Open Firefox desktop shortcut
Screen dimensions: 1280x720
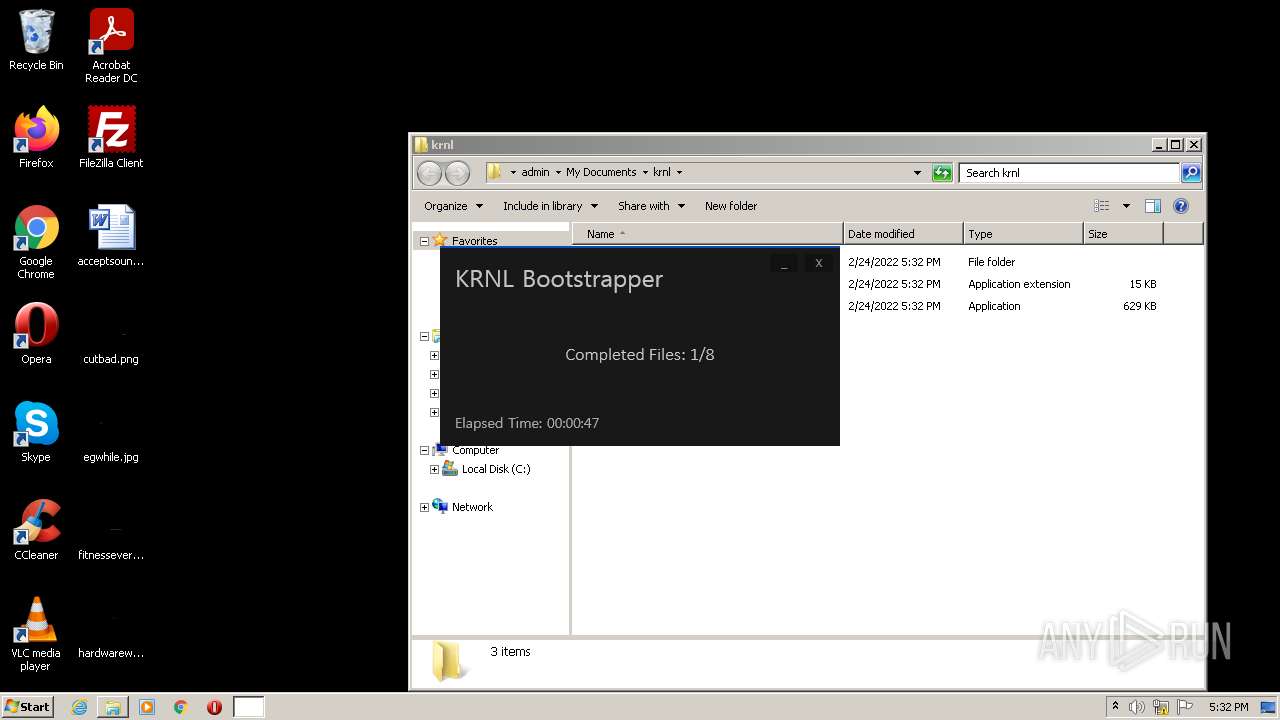36,138
